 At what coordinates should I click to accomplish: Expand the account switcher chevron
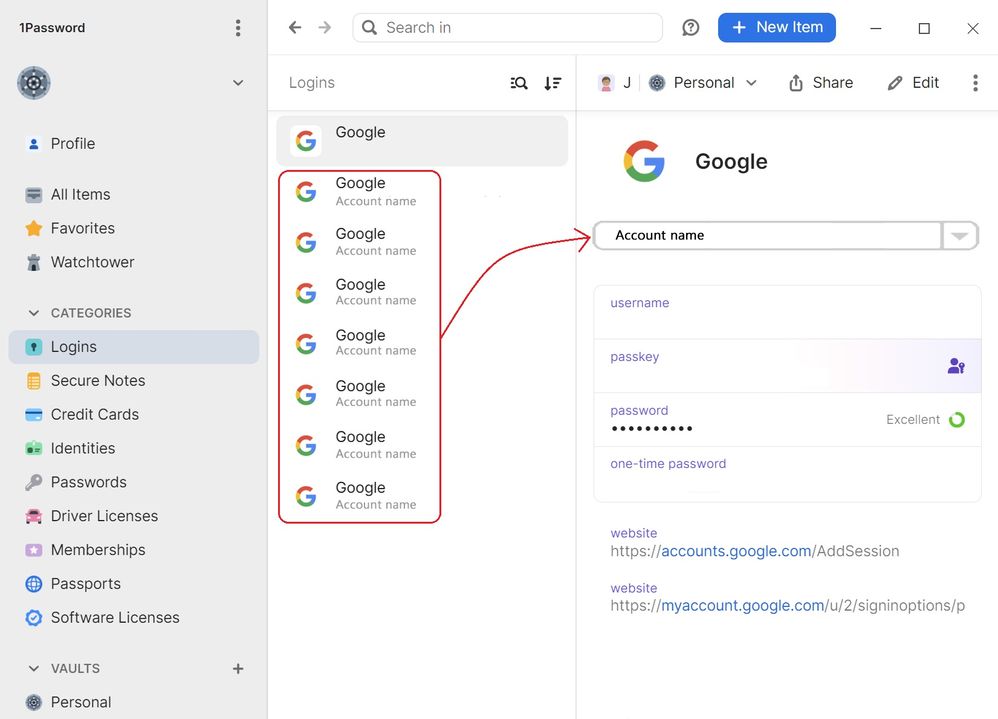point(238,83)
